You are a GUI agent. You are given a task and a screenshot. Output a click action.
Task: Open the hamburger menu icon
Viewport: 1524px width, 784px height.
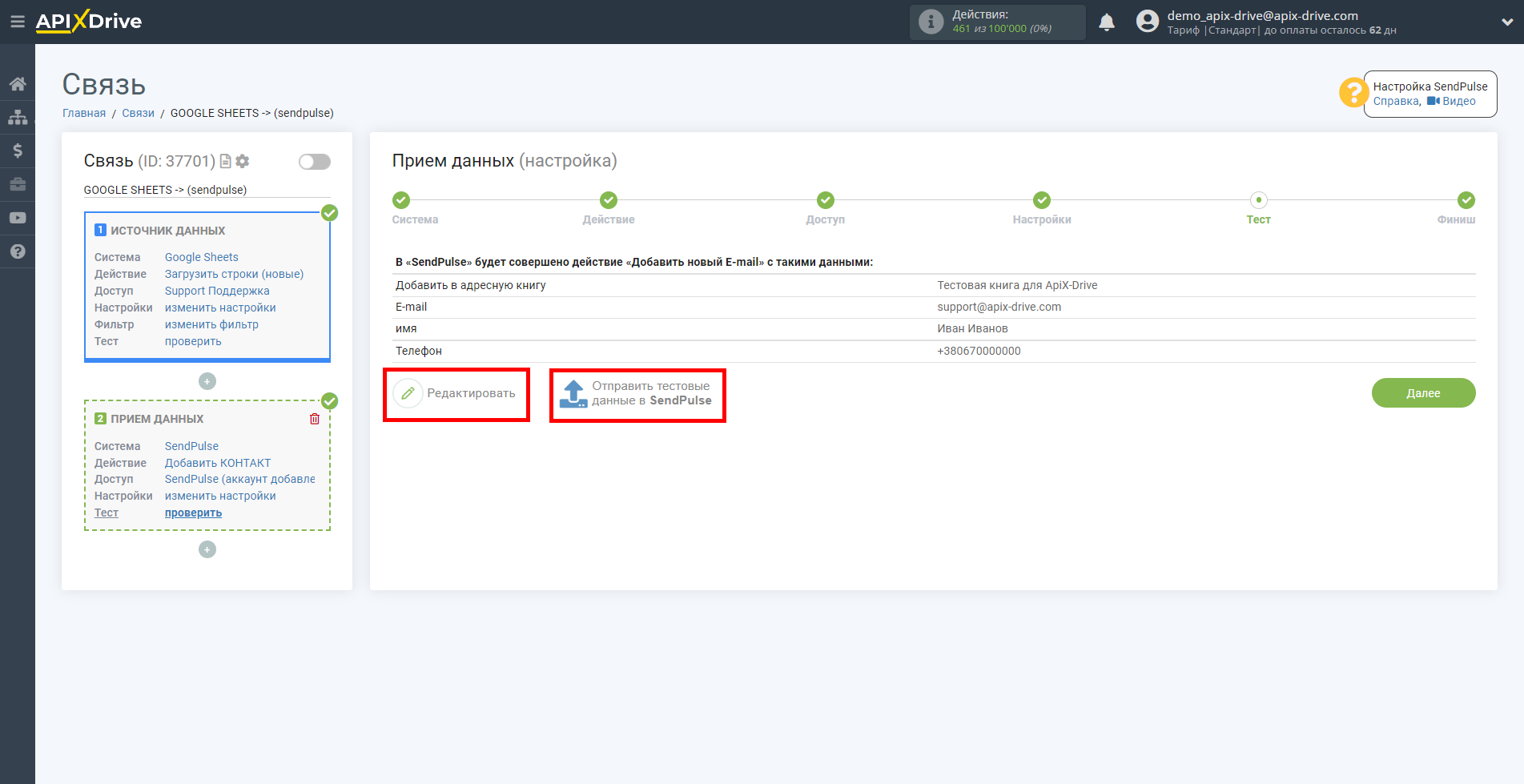[x=17, y=22]
